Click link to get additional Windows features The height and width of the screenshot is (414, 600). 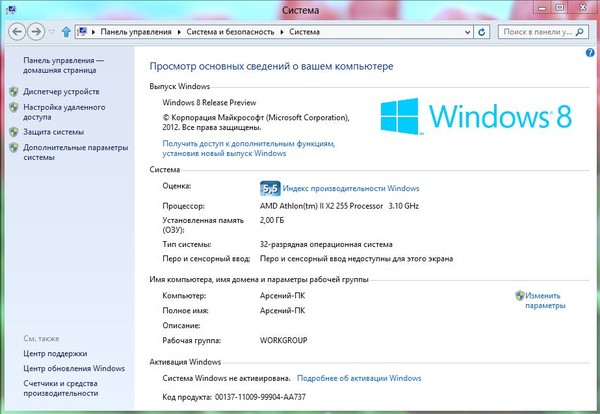pyautogui.click(x=249, y=148)
